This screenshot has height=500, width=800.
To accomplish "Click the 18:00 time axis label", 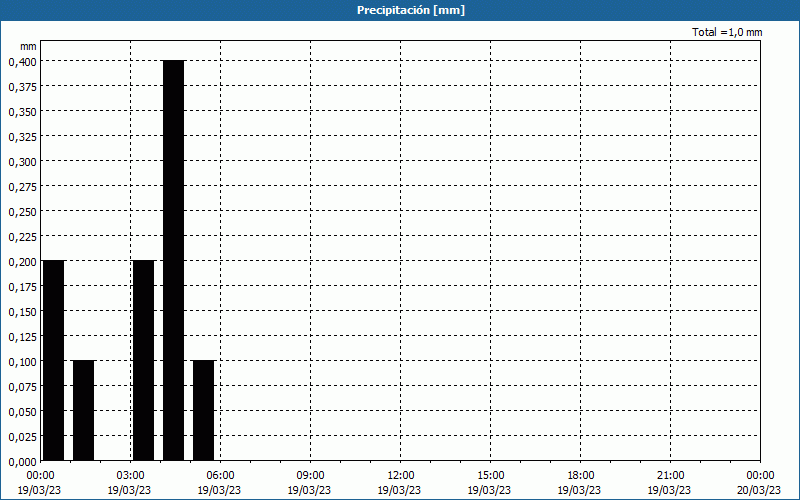I will [x=580, y=476].
